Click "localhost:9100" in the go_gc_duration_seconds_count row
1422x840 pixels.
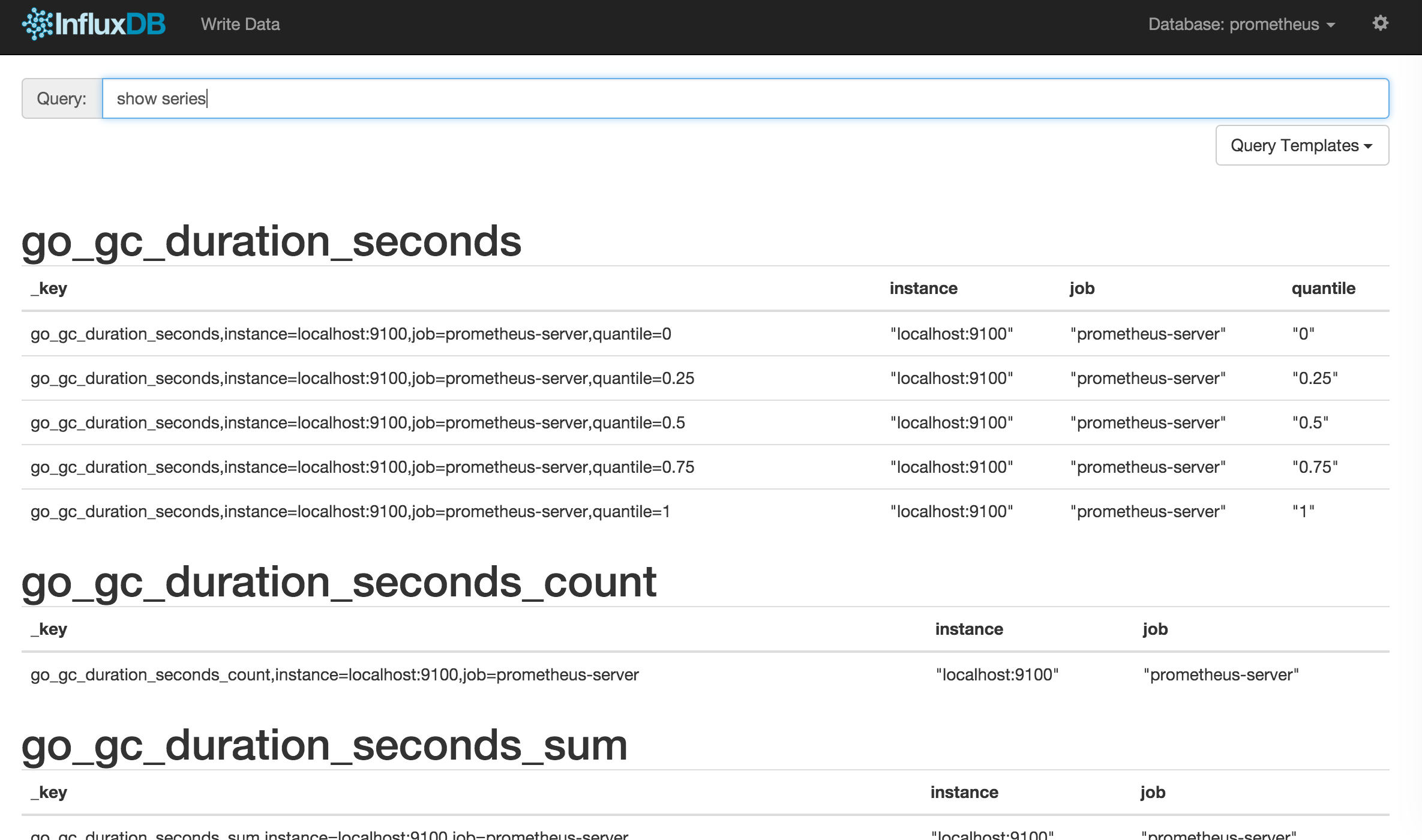click(x=997, y=675)
